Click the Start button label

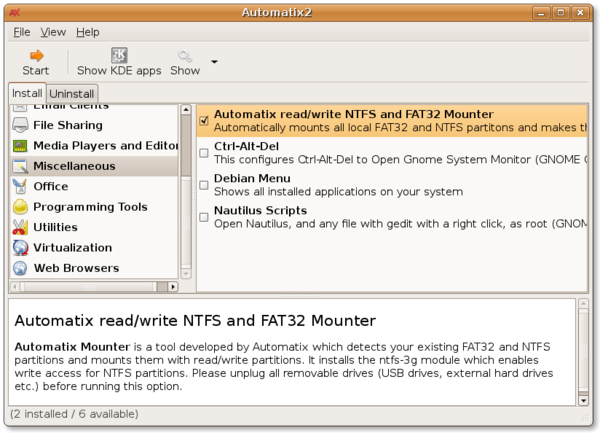36,71
